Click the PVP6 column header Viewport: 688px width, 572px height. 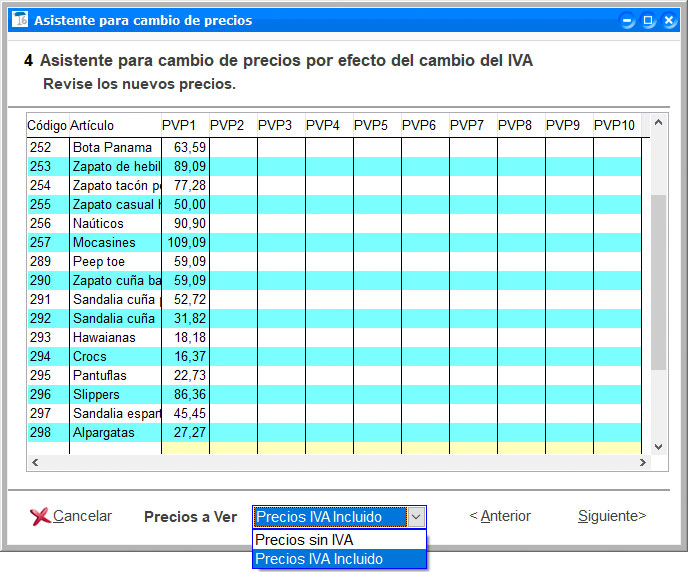(425, 125)
